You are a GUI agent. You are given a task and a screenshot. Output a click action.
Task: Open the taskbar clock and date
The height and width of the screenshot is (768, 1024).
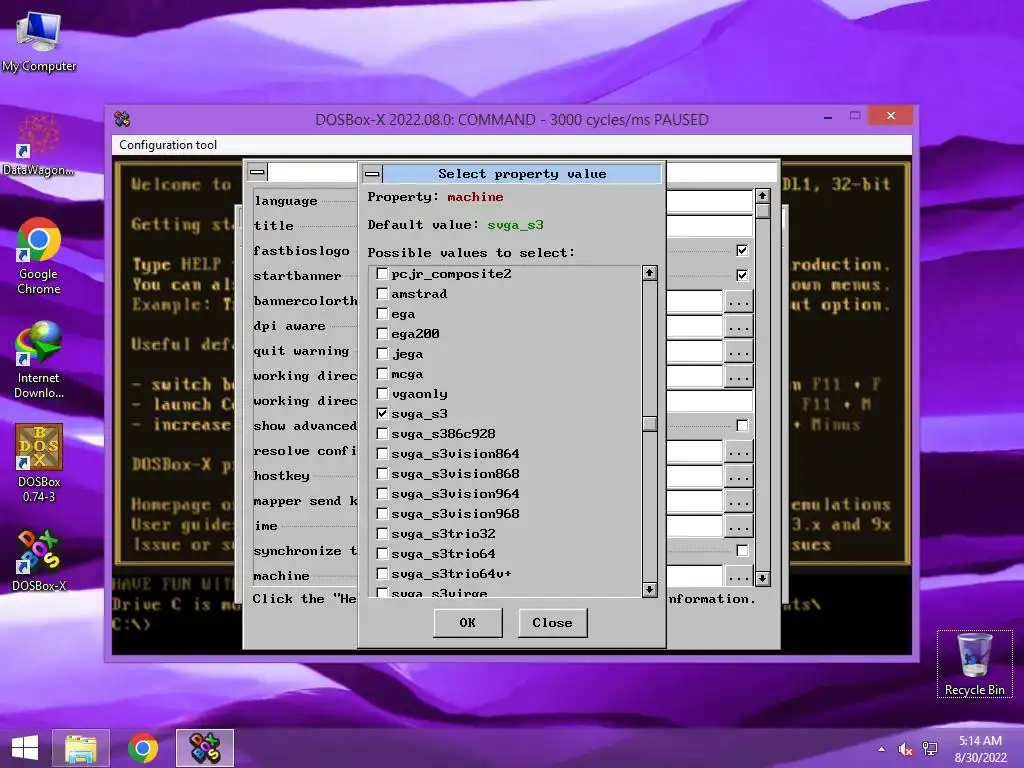tap(980, 749)
